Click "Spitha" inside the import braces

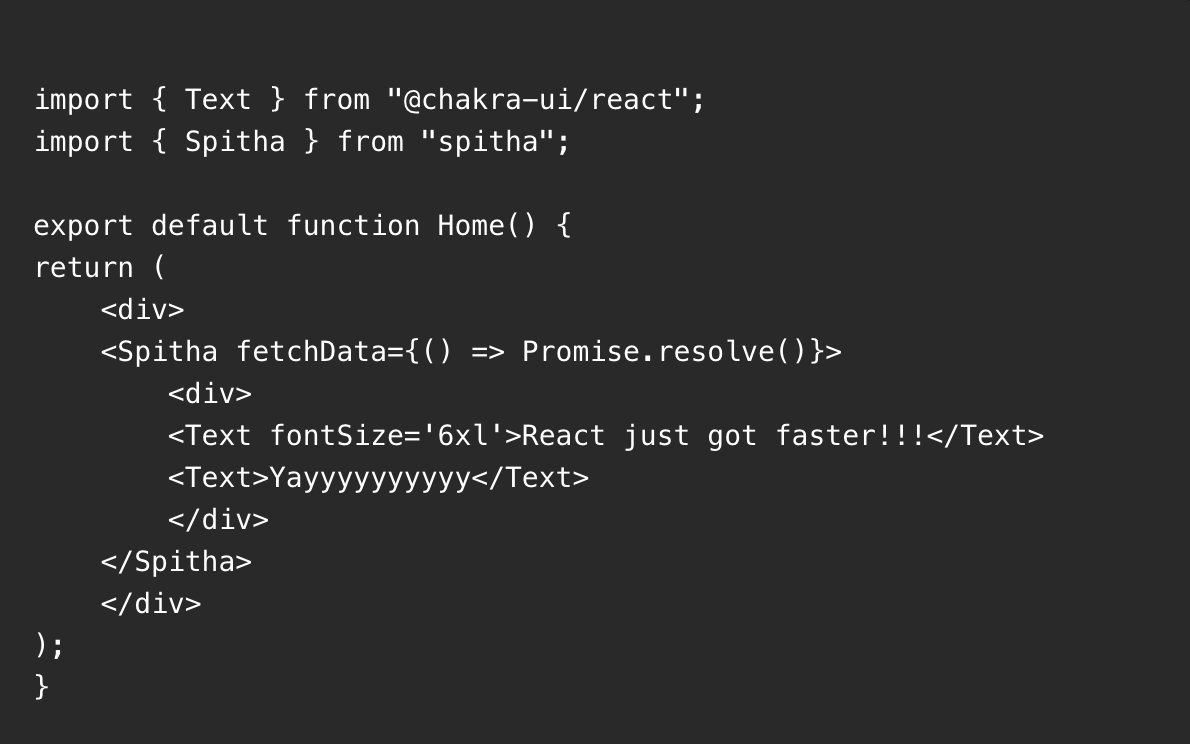click(235, 142)
